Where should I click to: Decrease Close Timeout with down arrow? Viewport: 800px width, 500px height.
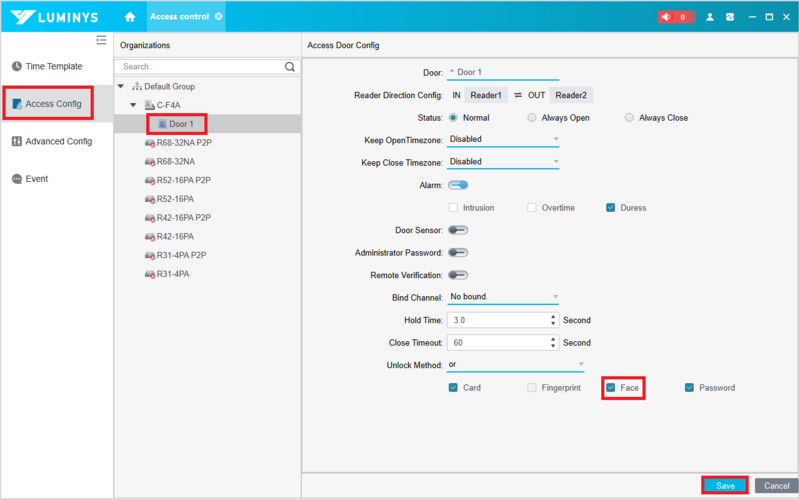(553, 346)
